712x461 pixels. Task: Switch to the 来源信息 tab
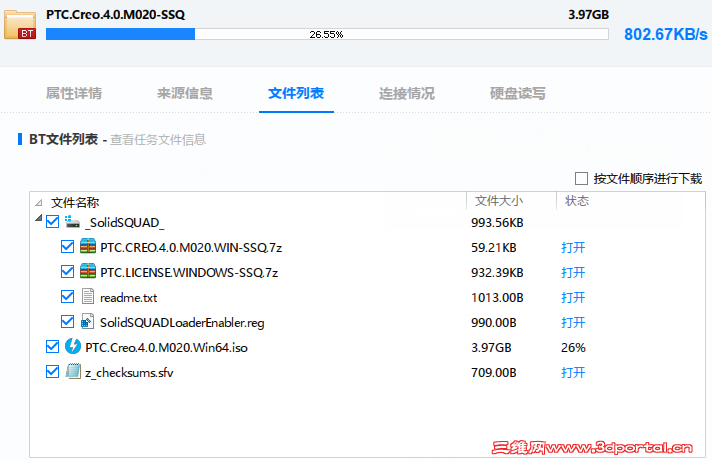pyautogui.click(x=185, y=93)
